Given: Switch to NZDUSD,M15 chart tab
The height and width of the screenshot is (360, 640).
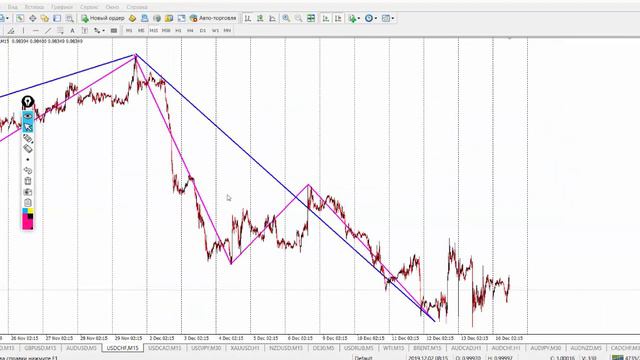Looking at the screenshot, I should click(286, 348).
